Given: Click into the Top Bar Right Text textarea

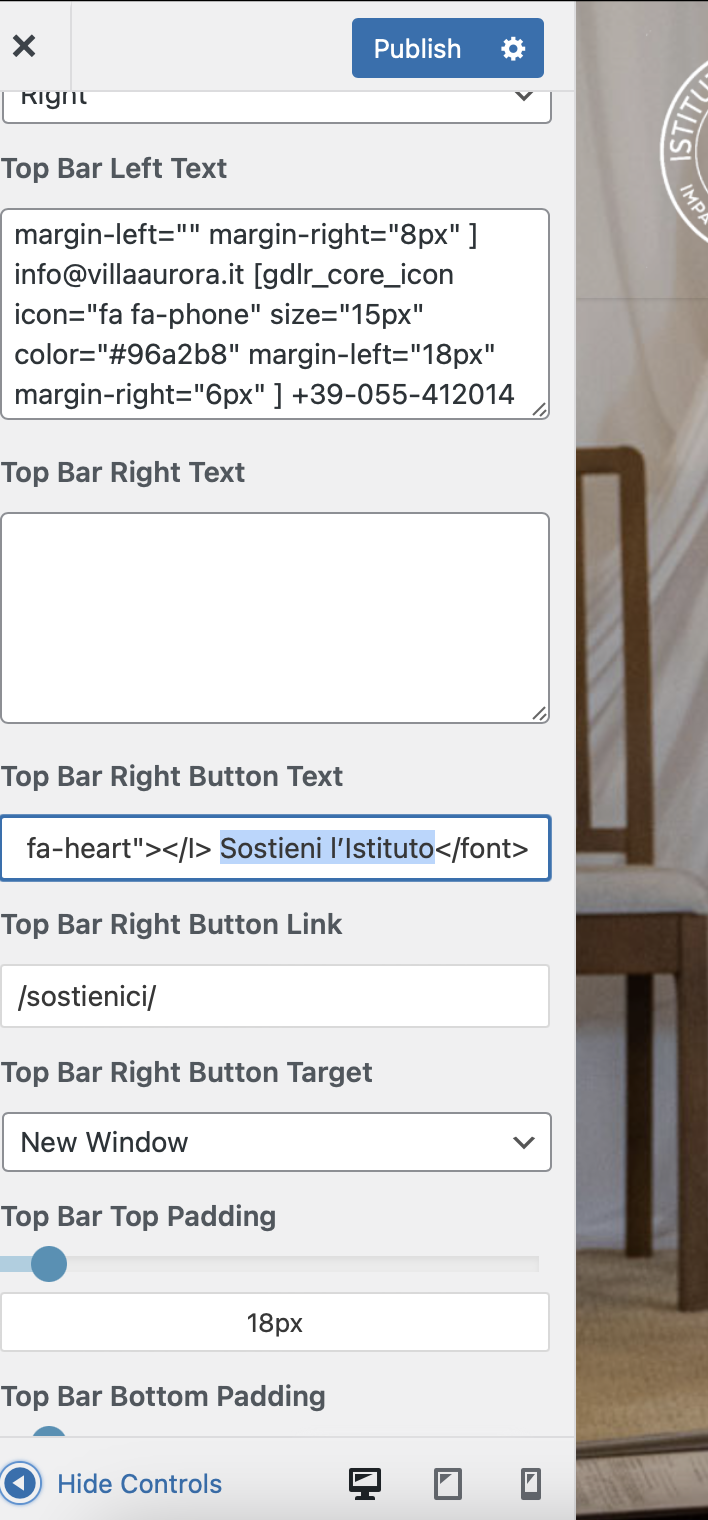Looking at the screenshot, I should tap(275, 618).
